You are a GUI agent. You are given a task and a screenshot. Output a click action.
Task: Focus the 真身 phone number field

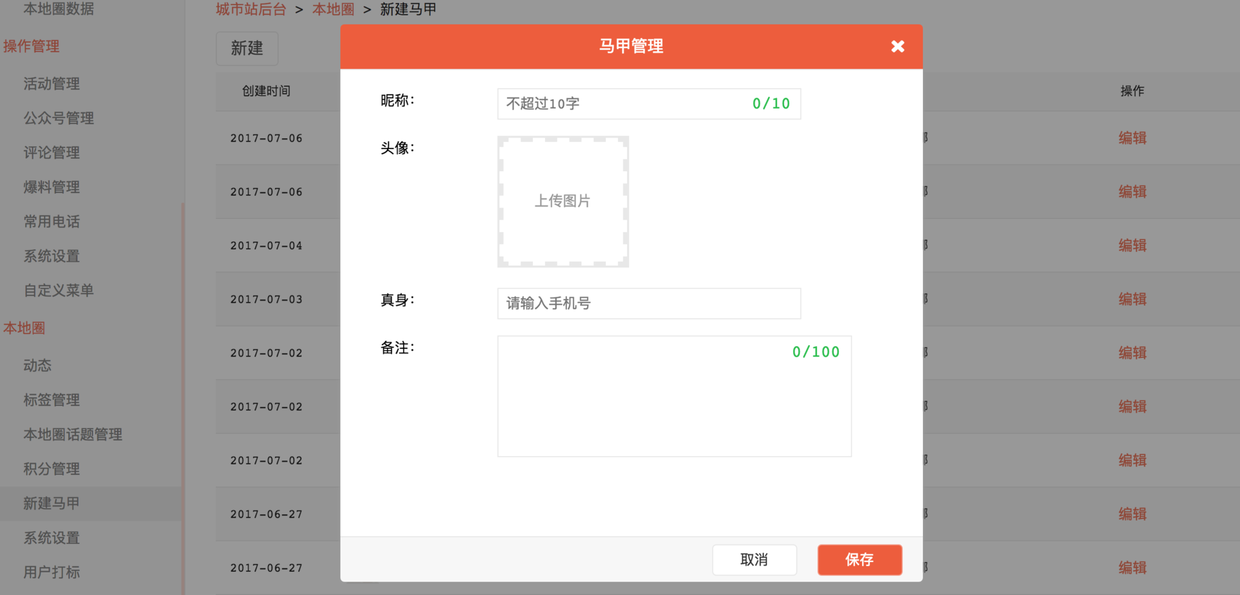[648, 303]
